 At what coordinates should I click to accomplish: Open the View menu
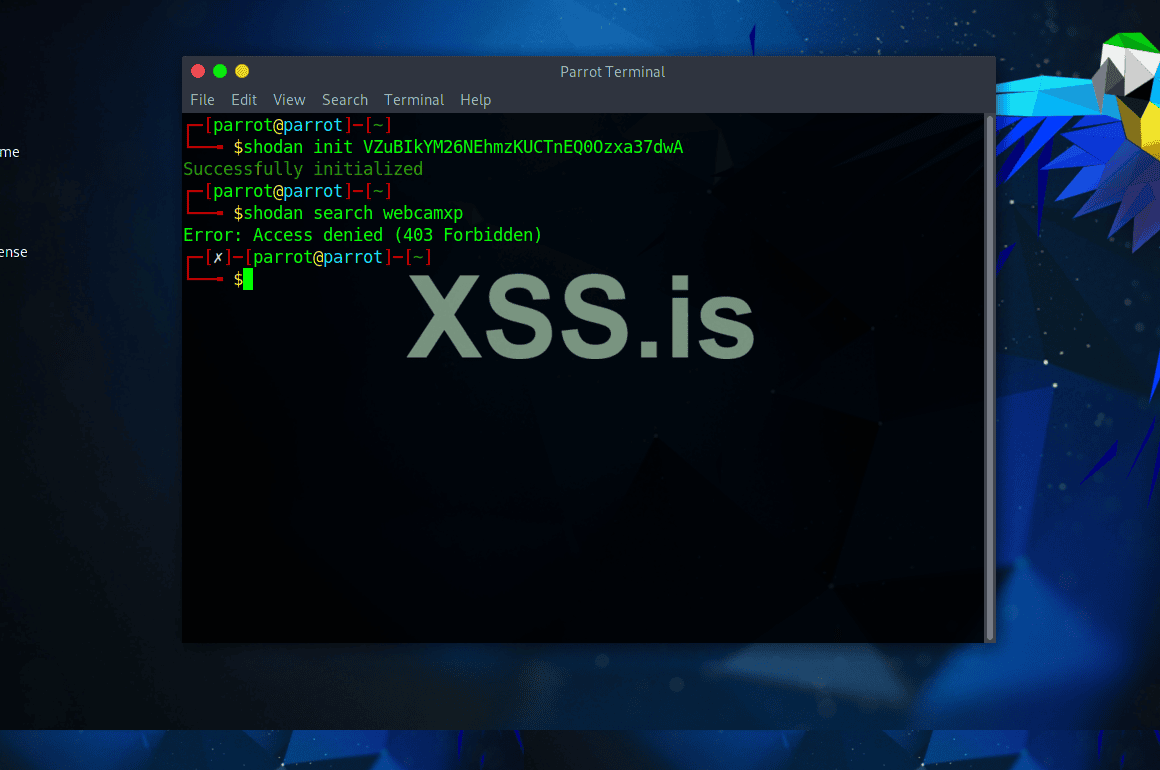[x=289, y=100]
